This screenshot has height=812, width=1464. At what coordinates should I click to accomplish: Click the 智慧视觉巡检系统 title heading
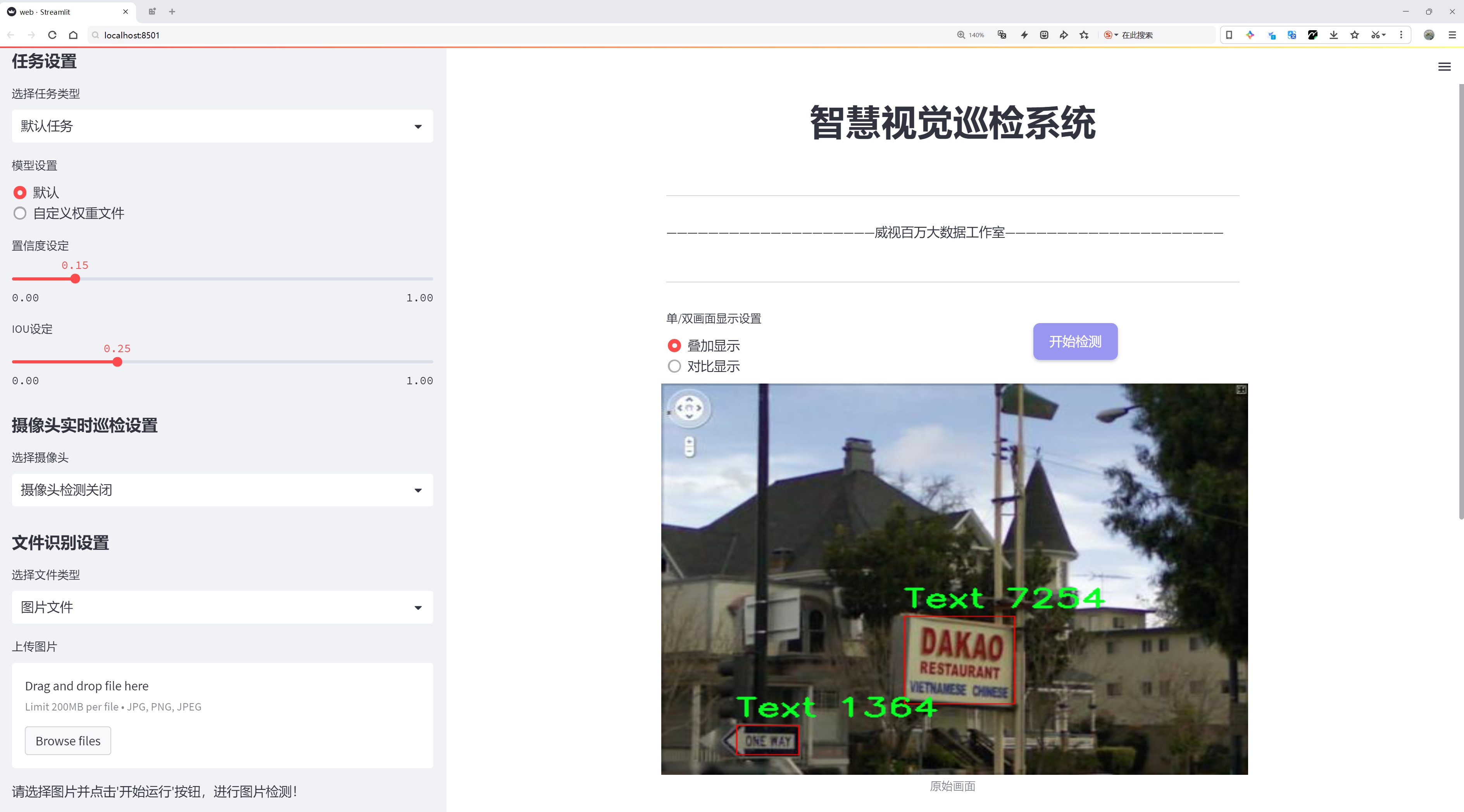952,123
